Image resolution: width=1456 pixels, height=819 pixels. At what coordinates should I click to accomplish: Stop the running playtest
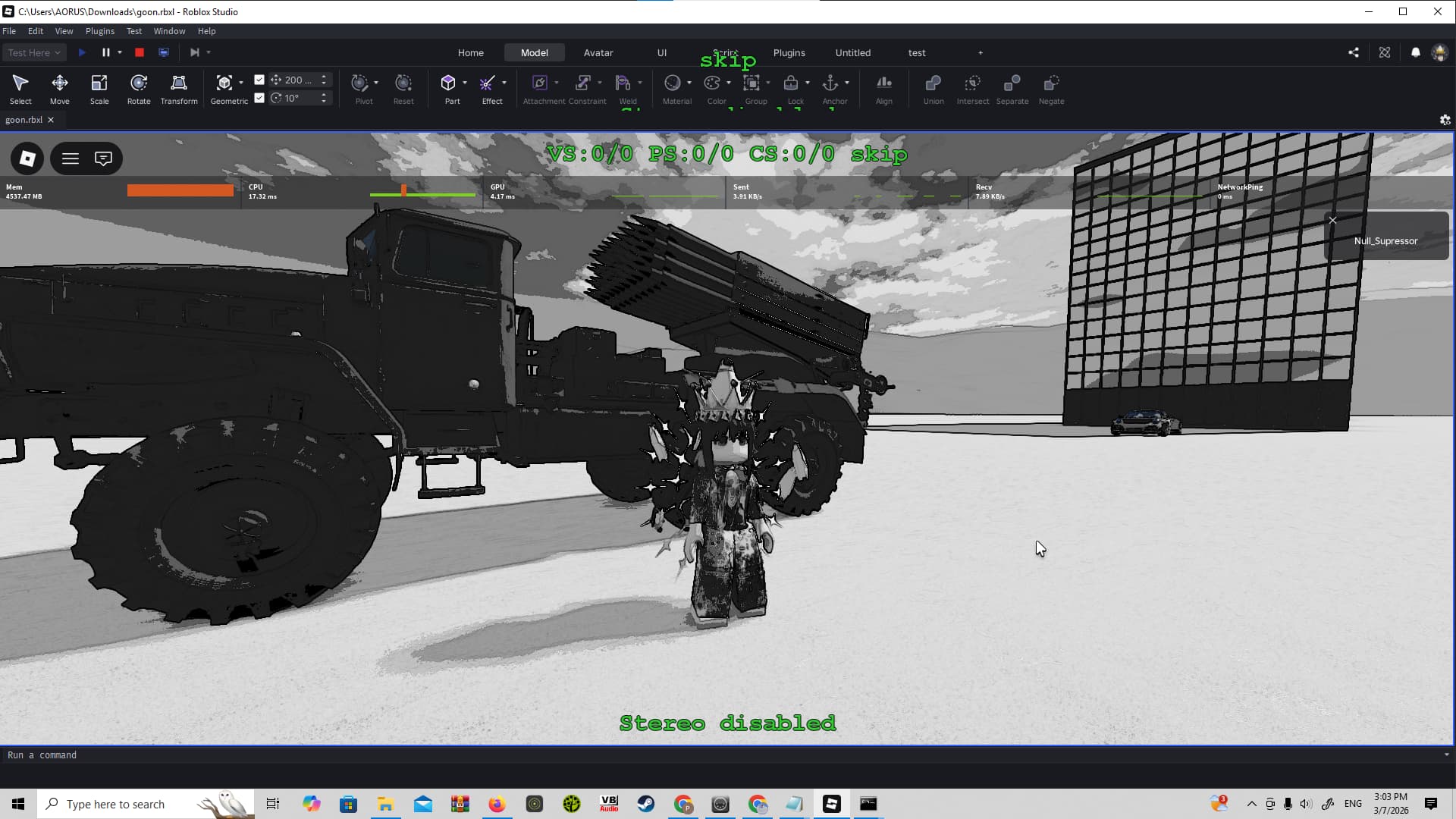pyautogui.click(x=140, y=52)
